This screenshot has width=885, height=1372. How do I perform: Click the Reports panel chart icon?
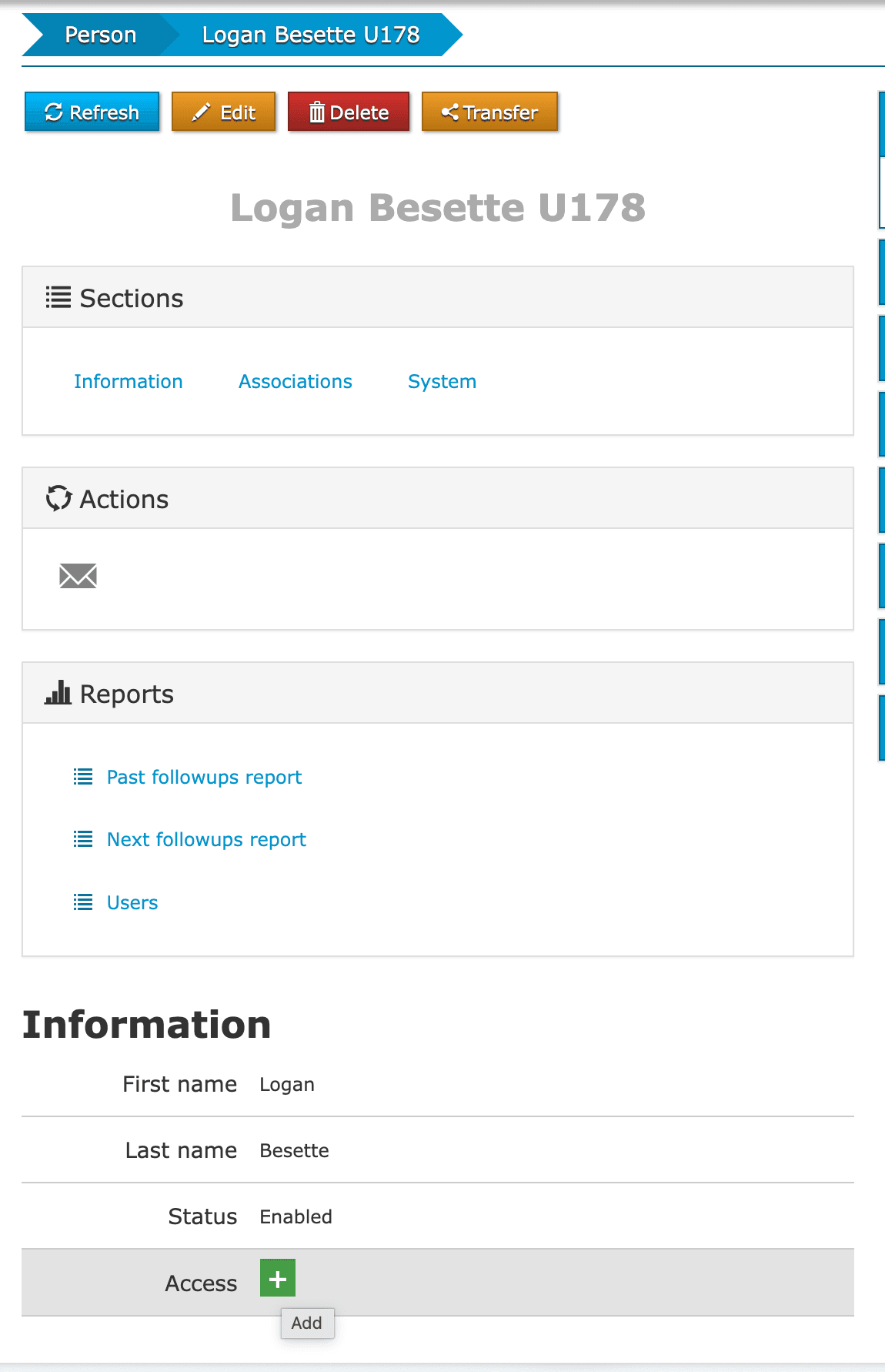click(58, 693)
